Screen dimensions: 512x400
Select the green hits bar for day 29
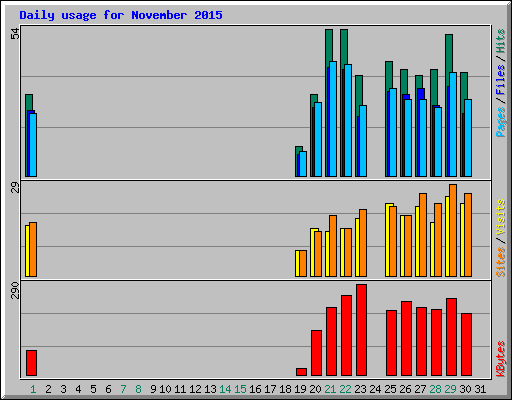point(449,52)
